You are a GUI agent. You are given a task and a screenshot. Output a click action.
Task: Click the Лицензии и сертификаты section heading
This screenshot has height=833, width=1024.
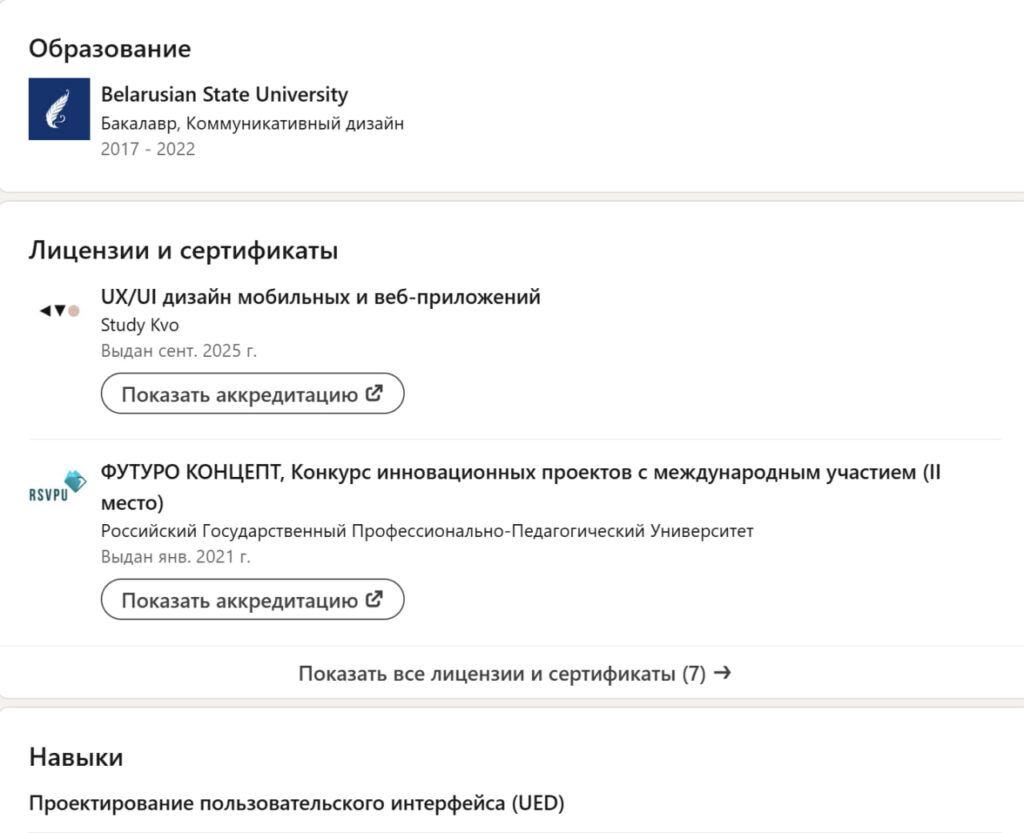pyautogui.click(x=183, y=250)
